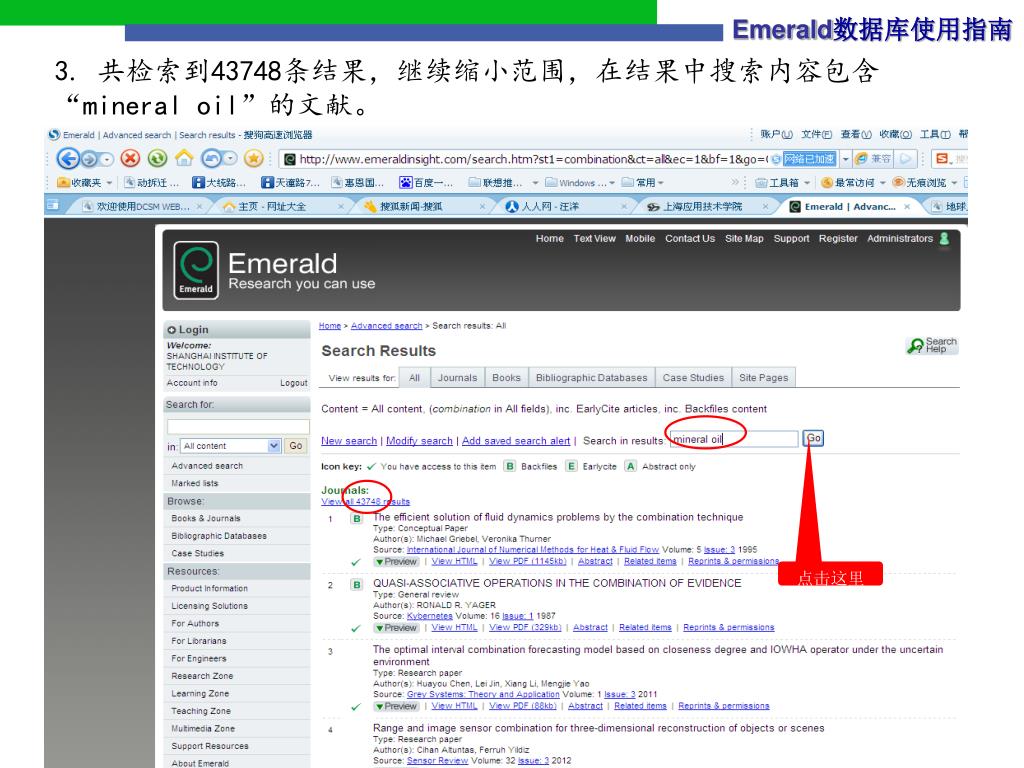This screenshot has height=768, width=1024.
Task: Click the Backfiles B icon key
Action: tap(509, 466)
